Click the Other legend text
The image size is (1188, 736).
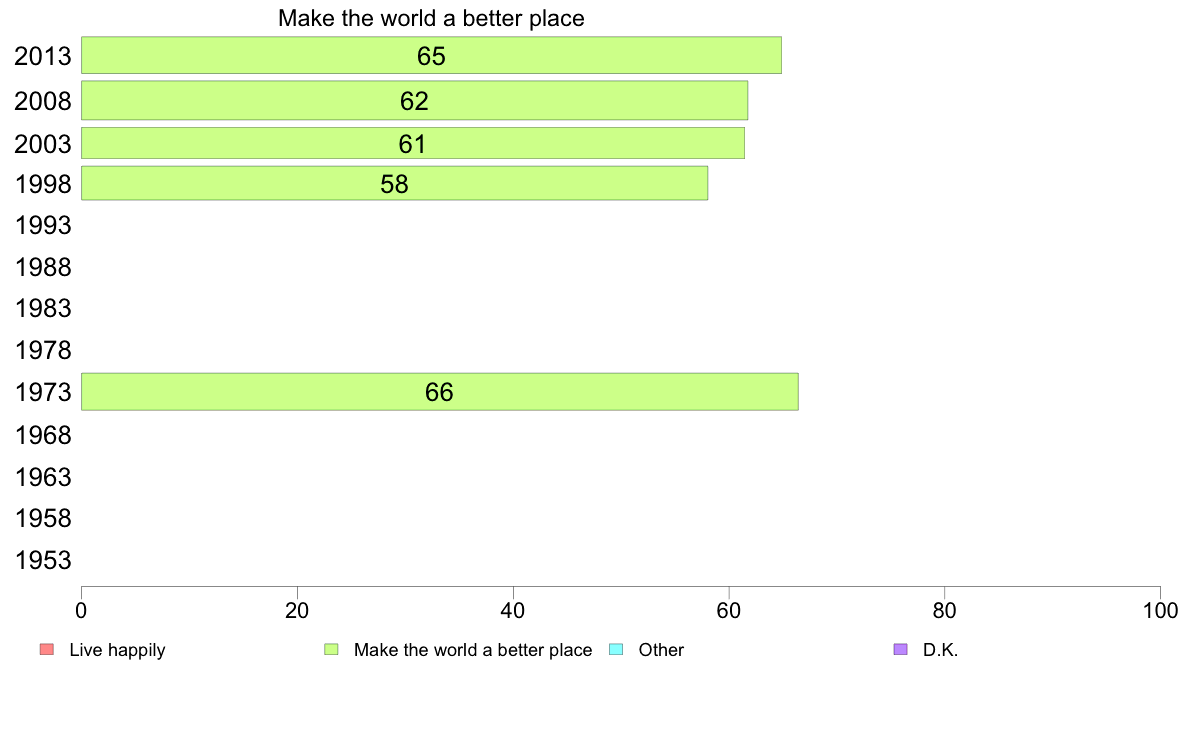(x=661, y=650)
